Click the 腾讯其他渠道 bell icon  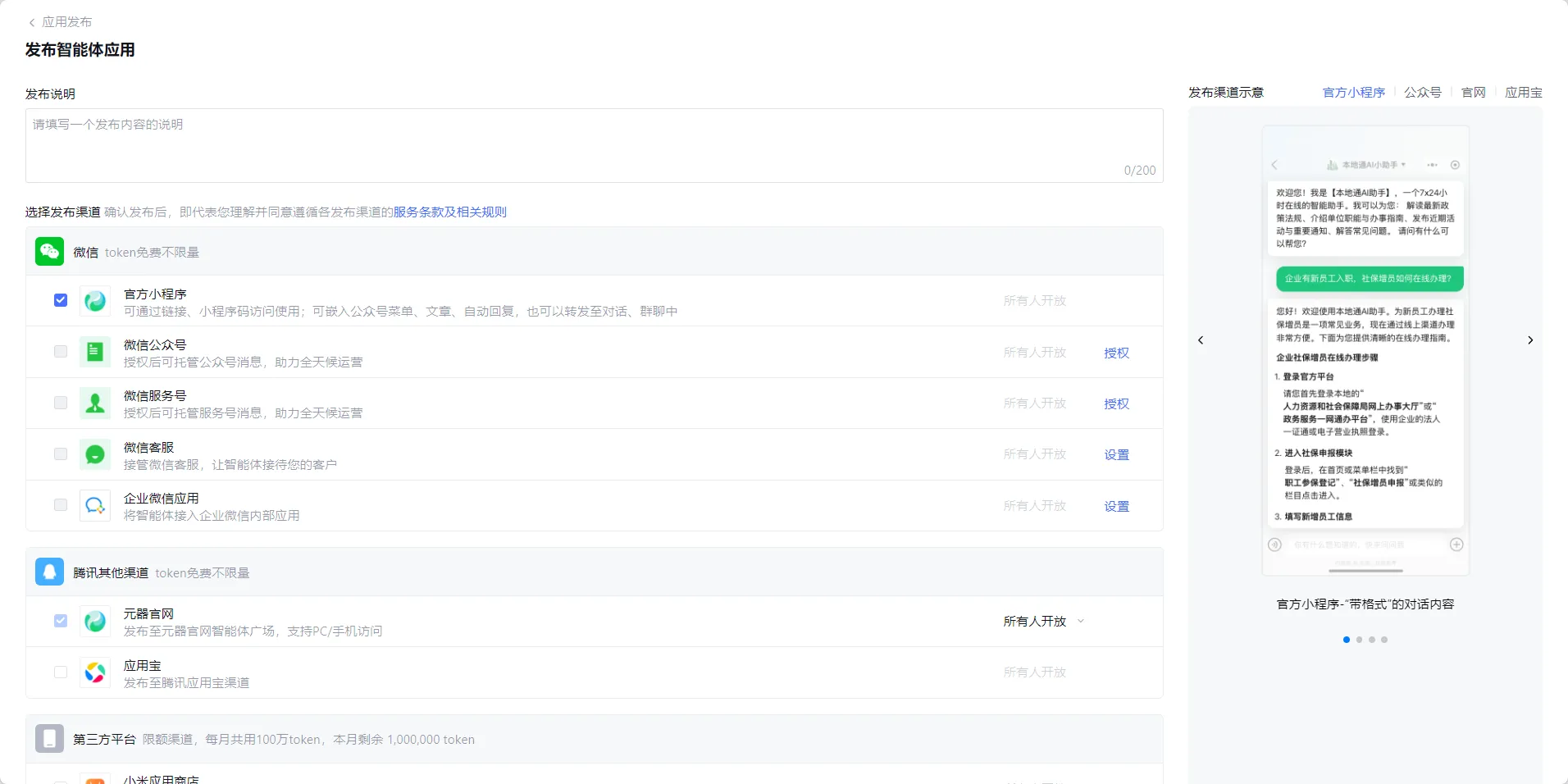49,572
